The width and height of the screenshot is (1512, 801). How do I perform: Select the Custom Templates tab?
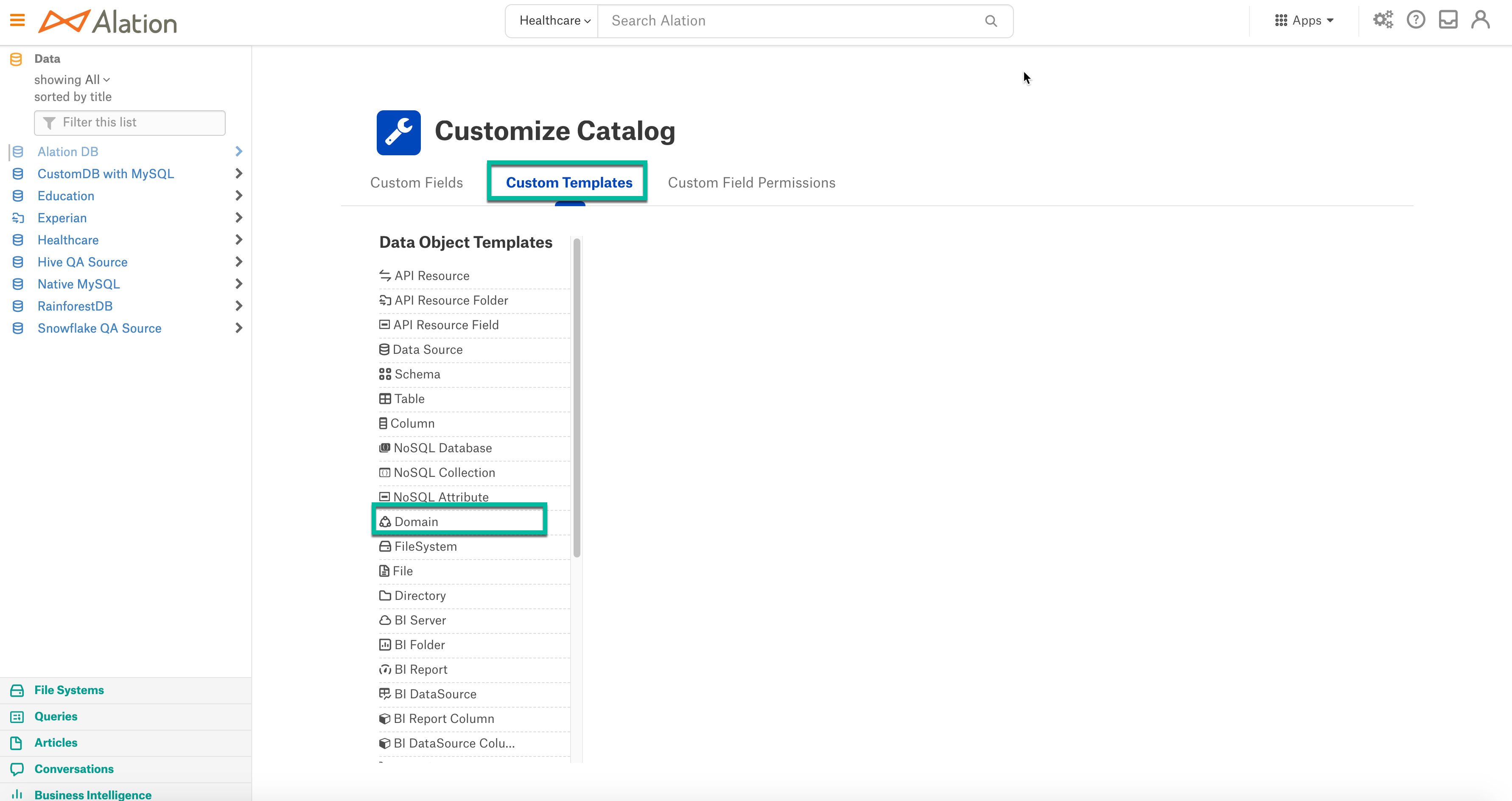click(569, 183)
